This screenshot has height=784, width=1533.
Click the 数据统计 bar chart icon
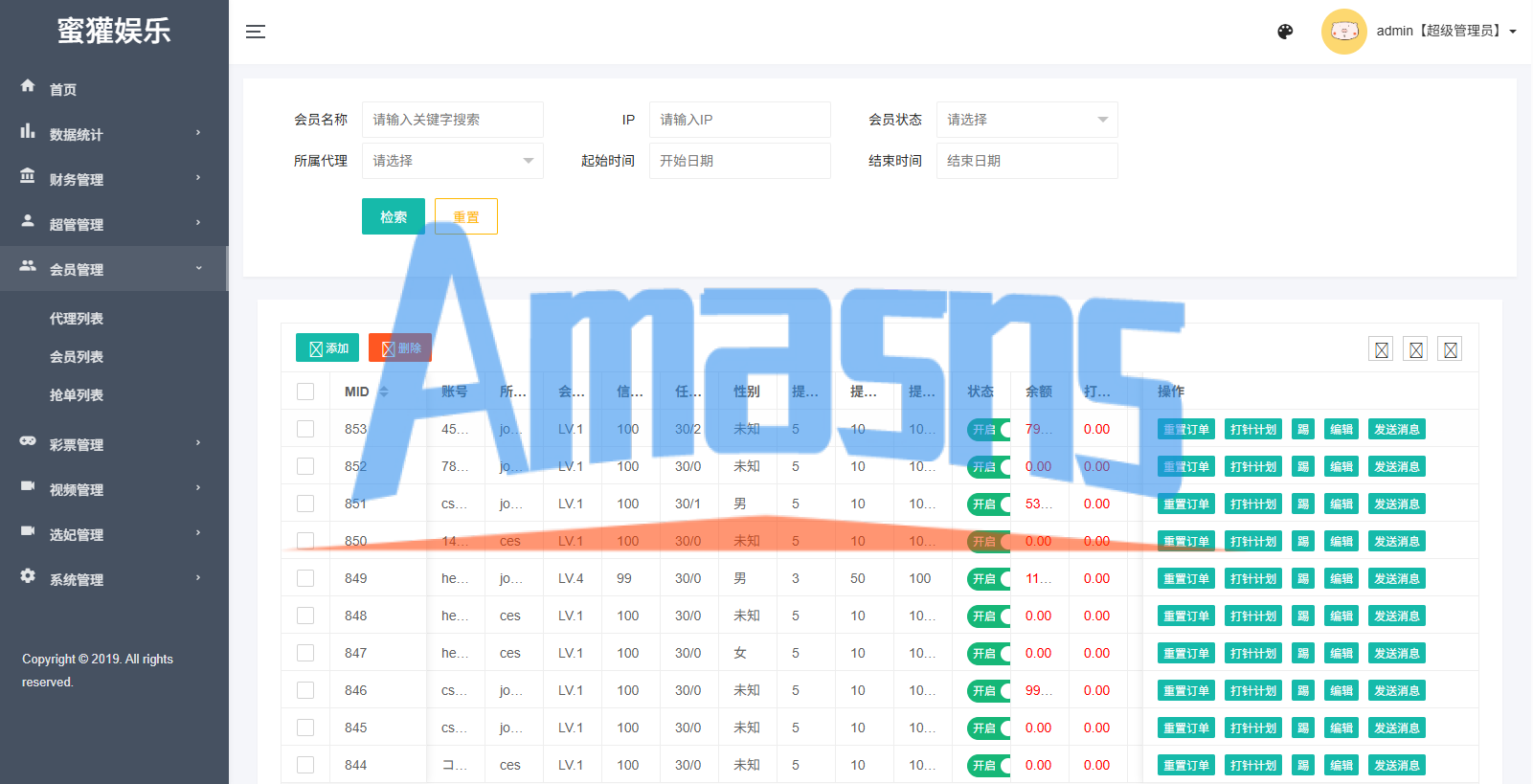click(28, 131)
